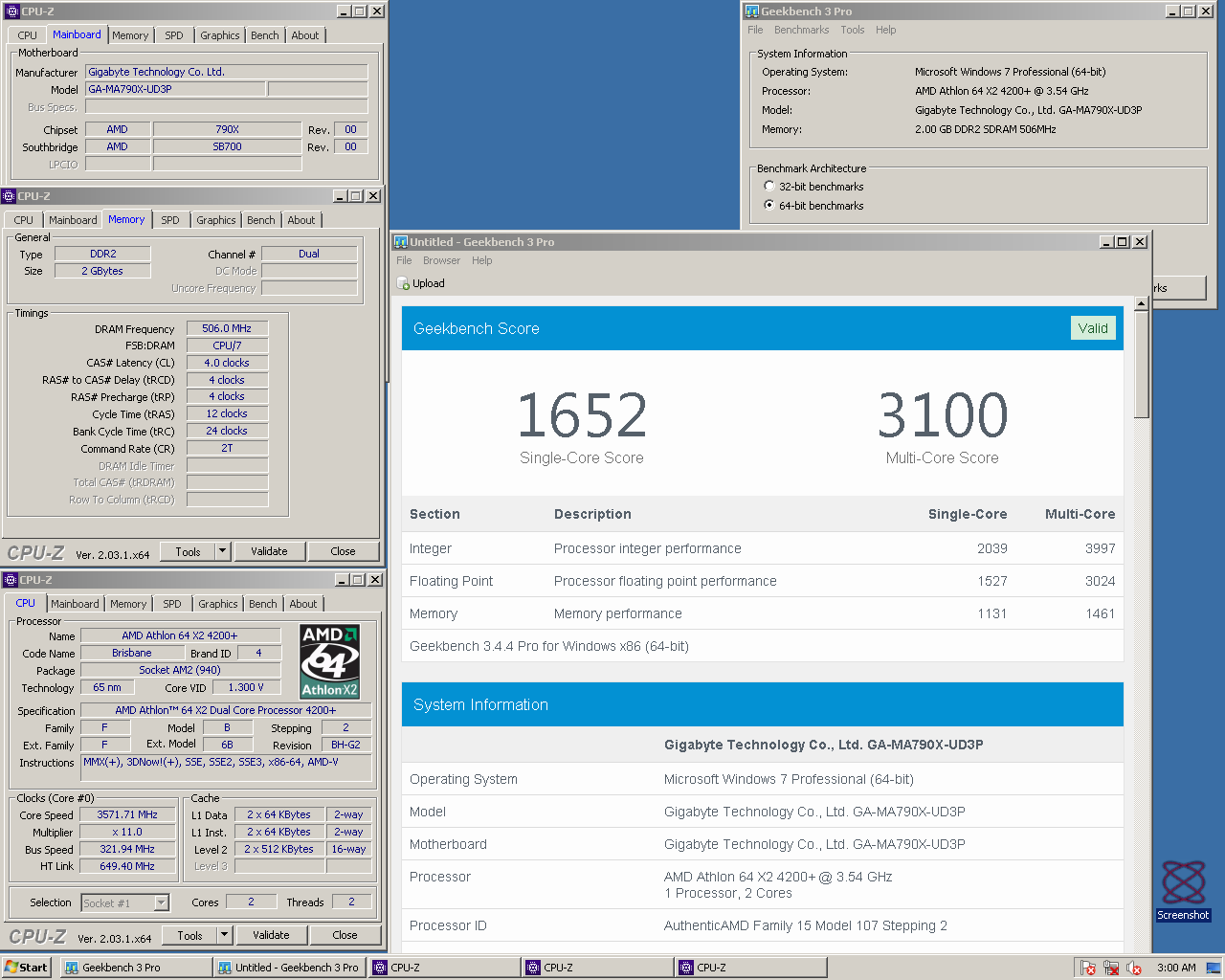
Task: Click Close in the CPU-Z Memory window
Action: [343, 551]
